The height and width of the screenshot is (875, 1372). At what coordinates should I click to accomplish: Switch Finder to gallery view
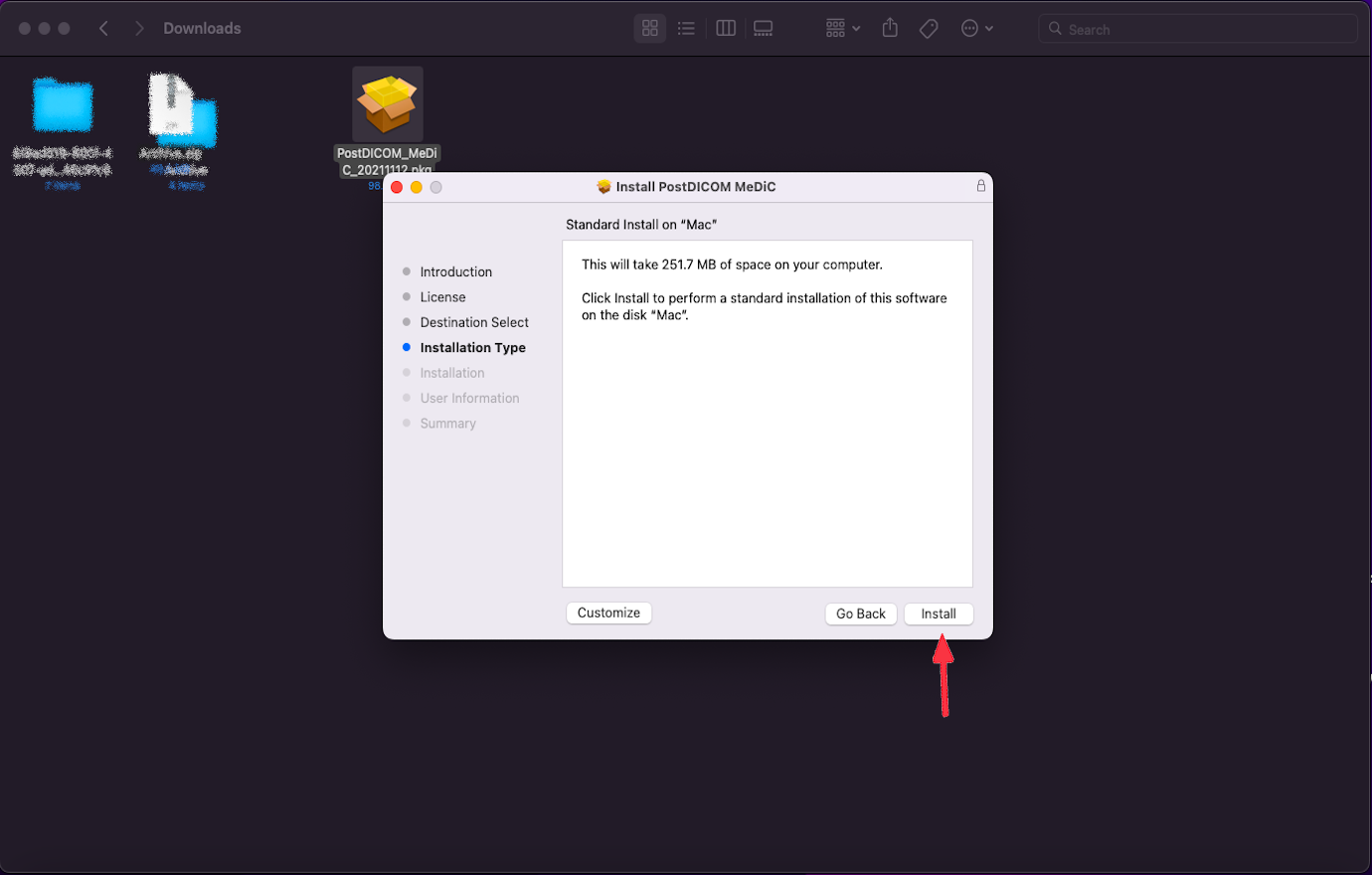pos(763,28)
